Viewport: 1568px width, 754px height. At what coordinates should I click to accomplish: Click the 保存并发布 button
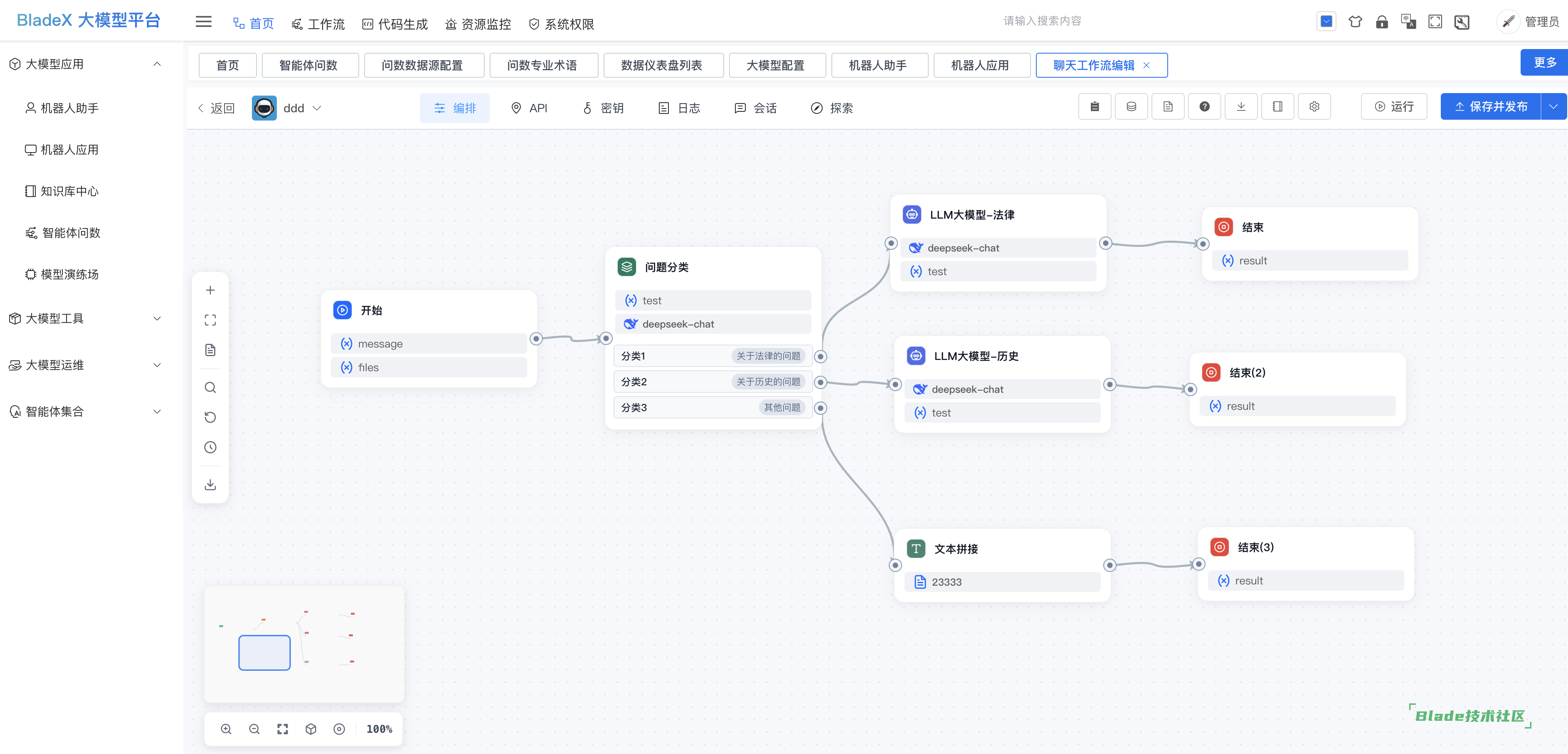tap(1491, 107)
